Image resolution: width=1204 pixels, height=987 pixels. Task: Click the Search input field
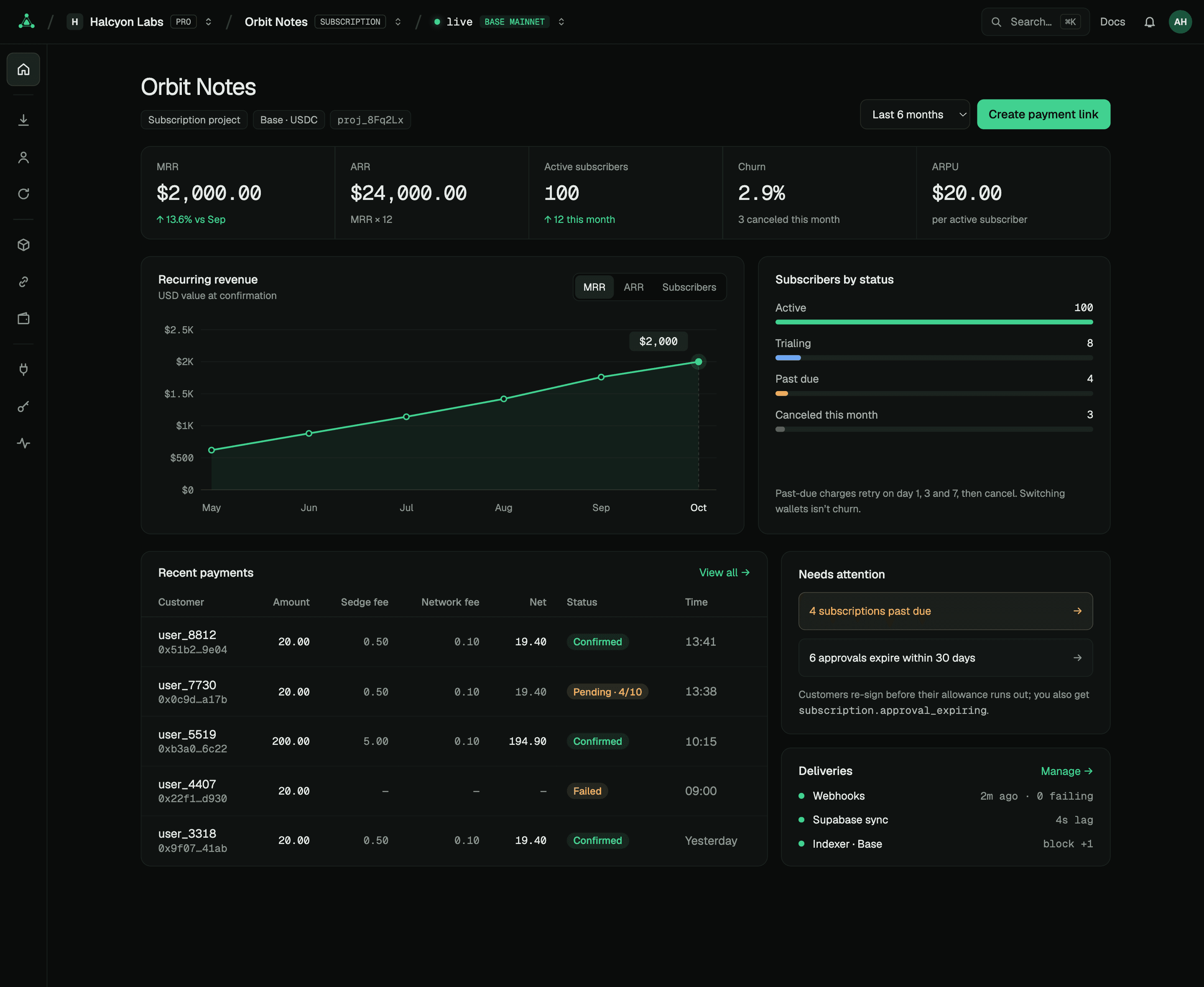pyautogui.click(x=1035, y=22)
